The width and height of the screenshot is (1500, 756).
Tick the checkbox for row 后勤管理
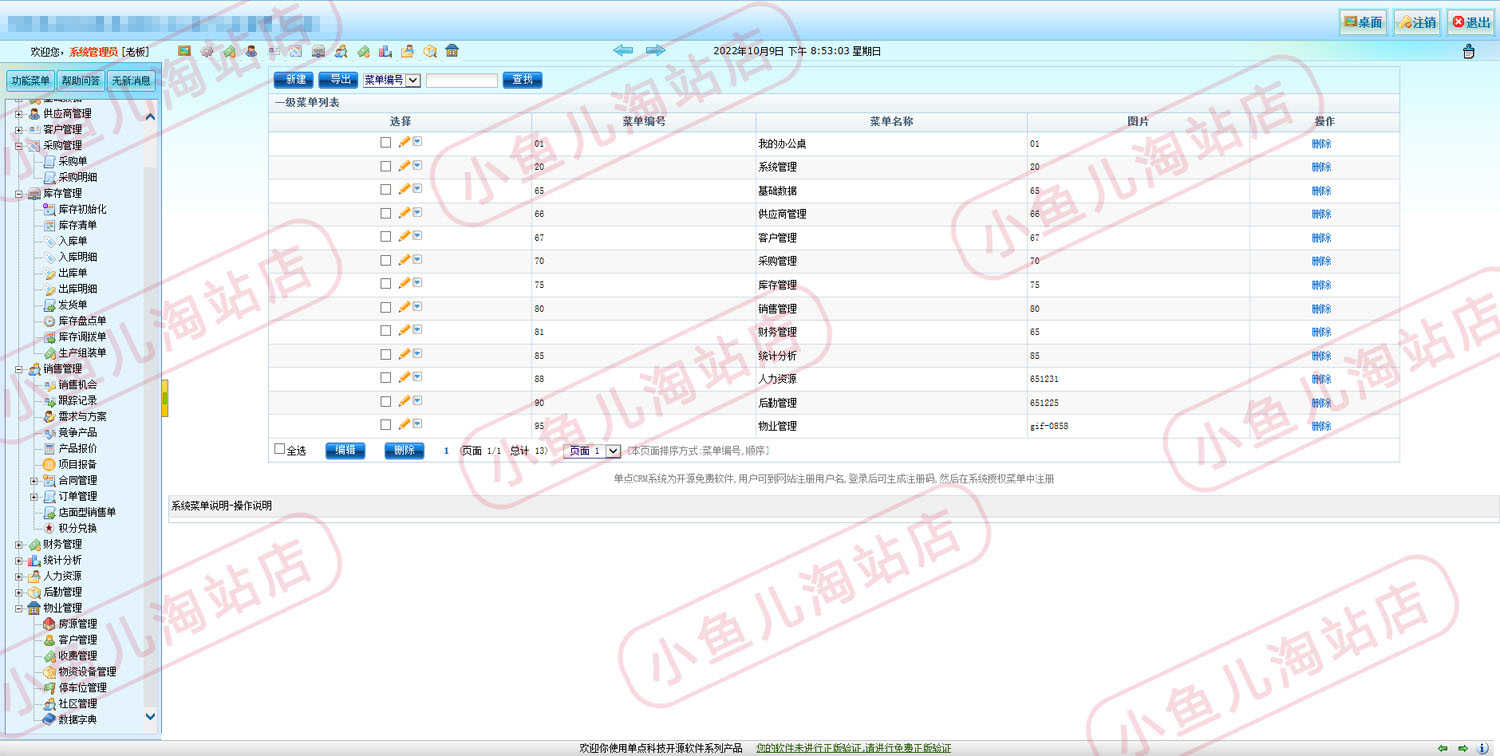tap(386, 401)
